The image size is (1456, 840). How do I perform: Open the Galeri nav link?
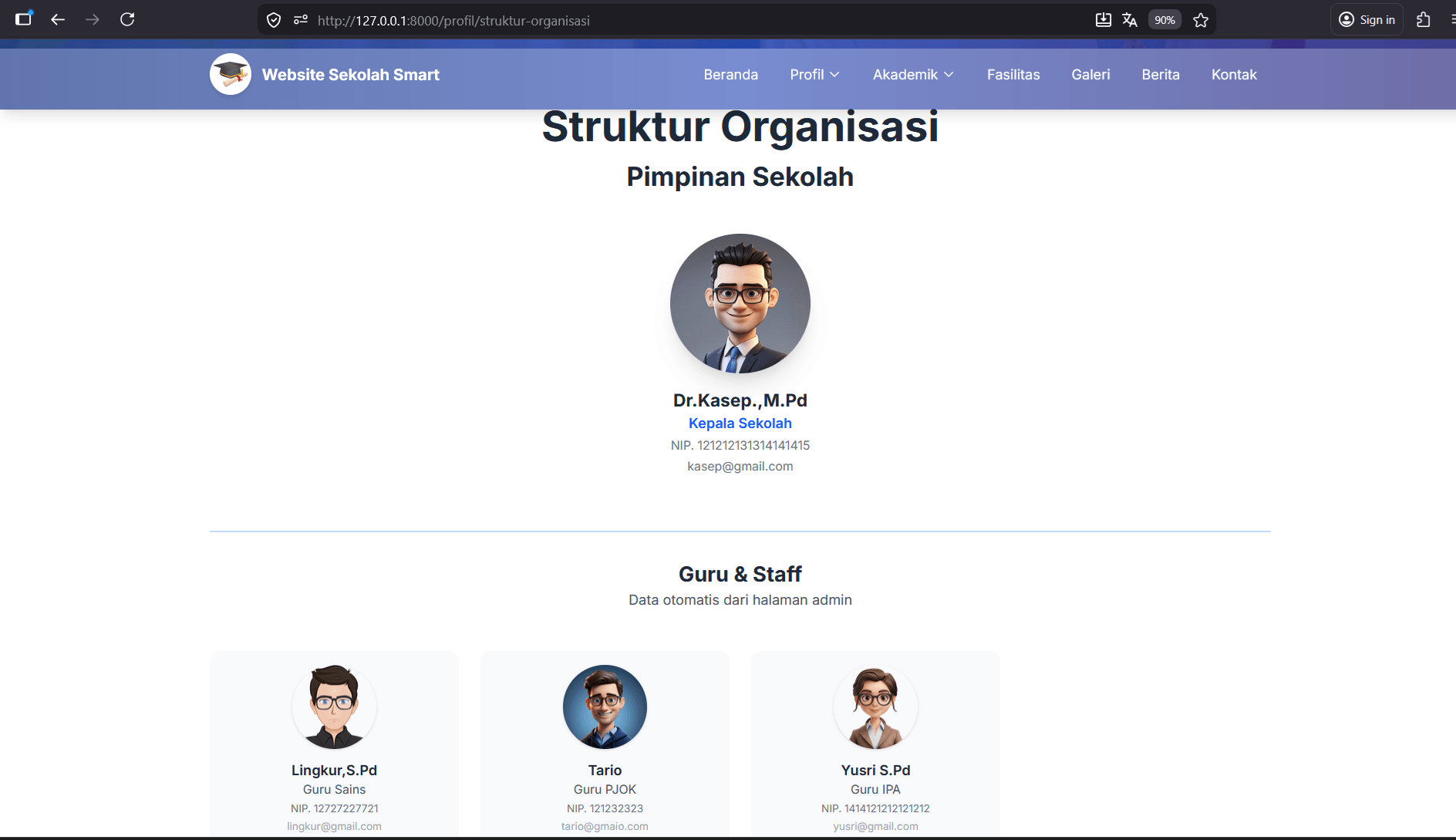point(1090,75)
